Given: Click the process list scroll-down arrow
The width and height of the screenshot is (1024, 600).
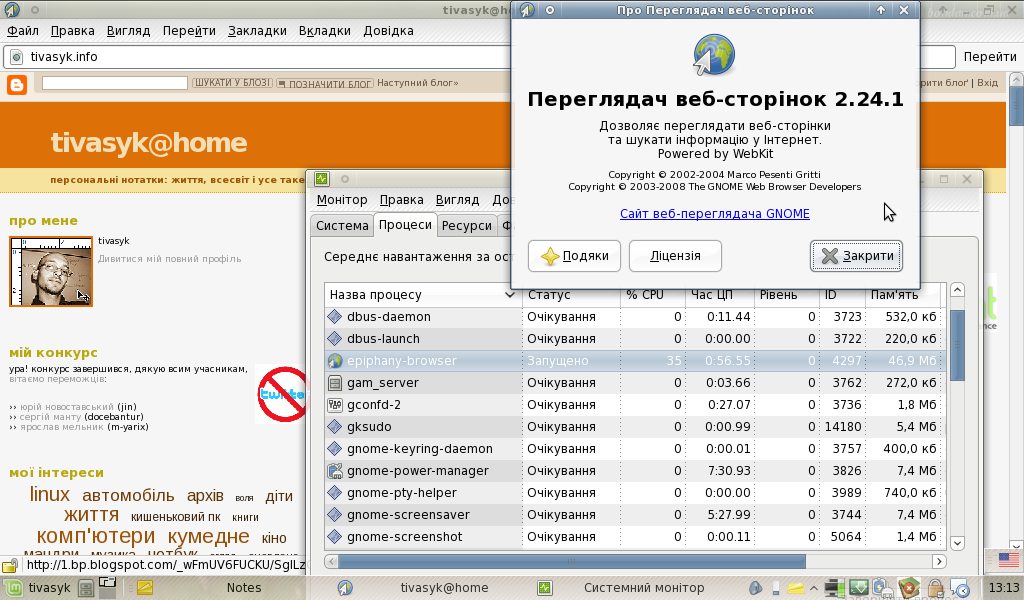Looking at the screenshot, I should click(957, 543).
